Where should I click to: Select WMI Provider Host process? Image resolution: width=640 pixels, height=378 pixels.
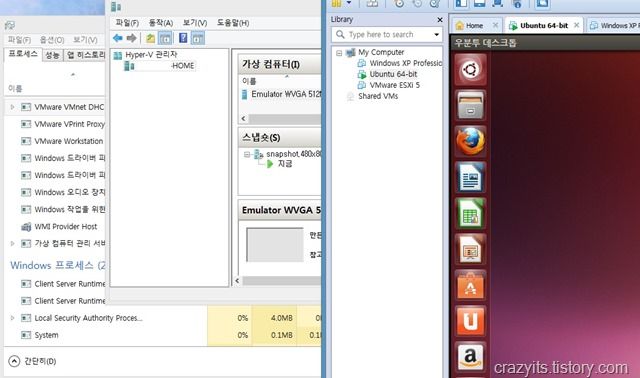tap(55, 227)
